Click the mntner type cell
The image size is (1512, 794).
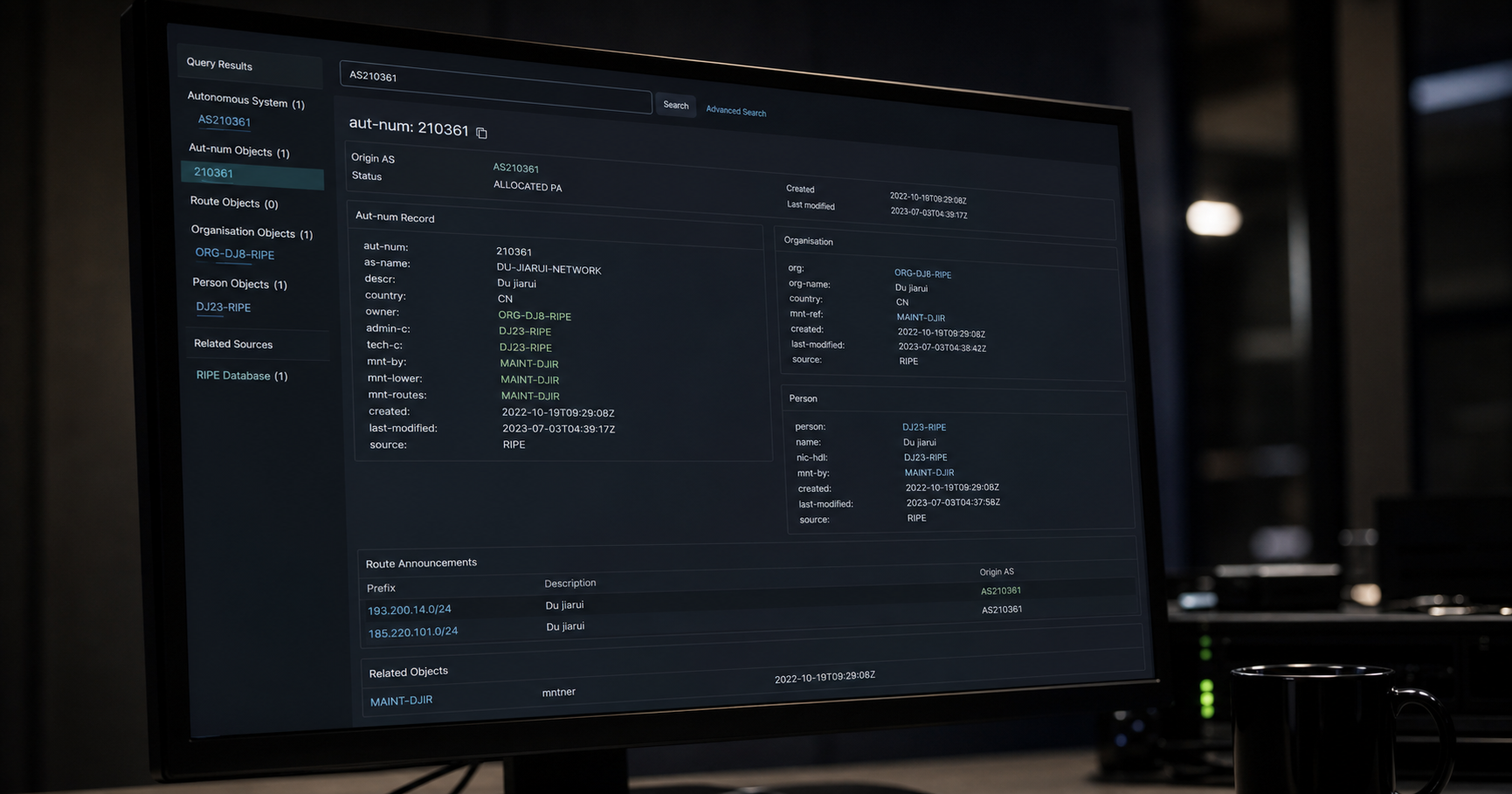558,693
